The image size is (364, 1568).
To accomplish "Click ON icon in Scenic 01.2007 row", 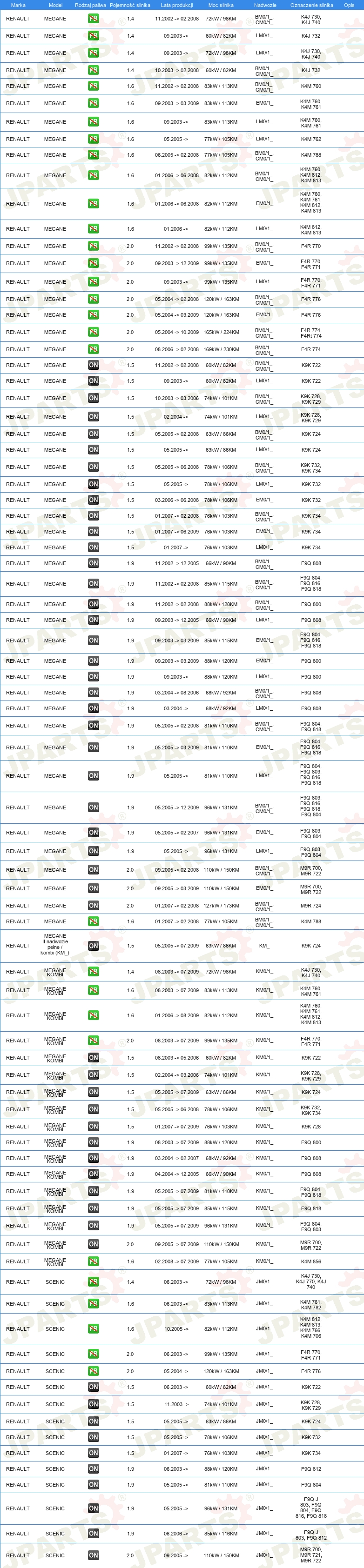I will 93,1452.
